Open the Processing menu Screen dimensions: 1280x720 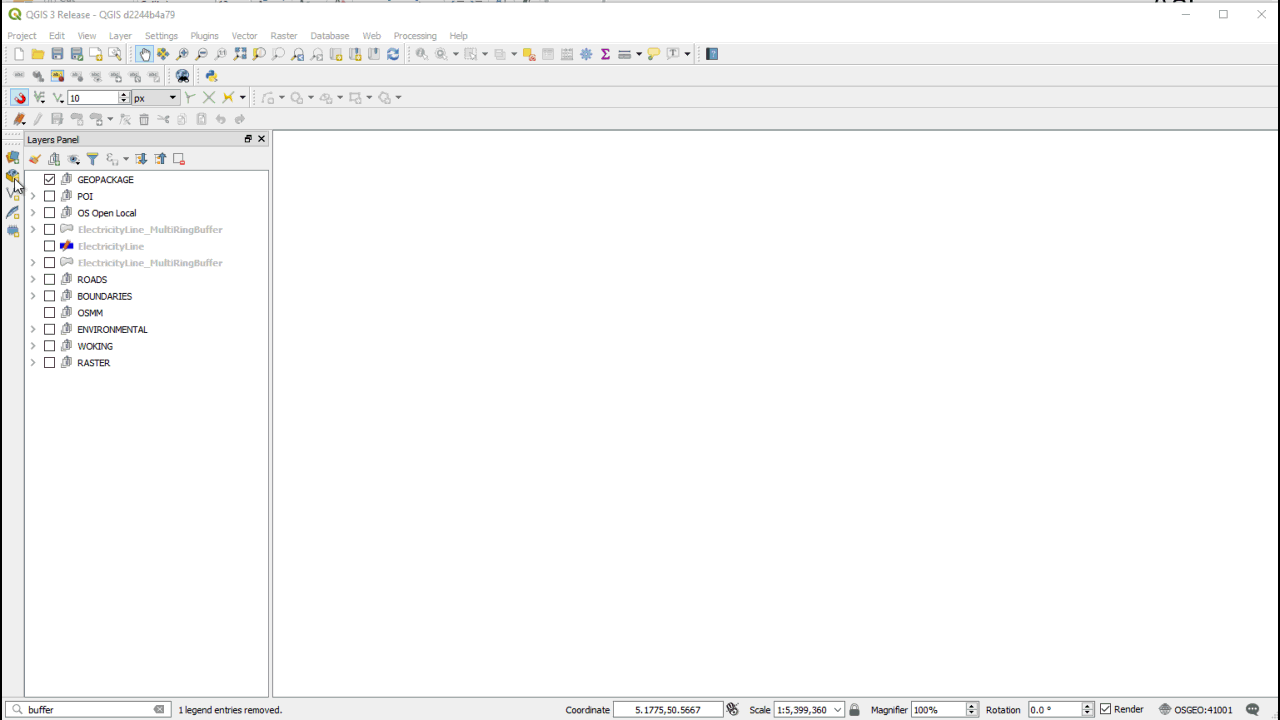(x=415, y=36)
